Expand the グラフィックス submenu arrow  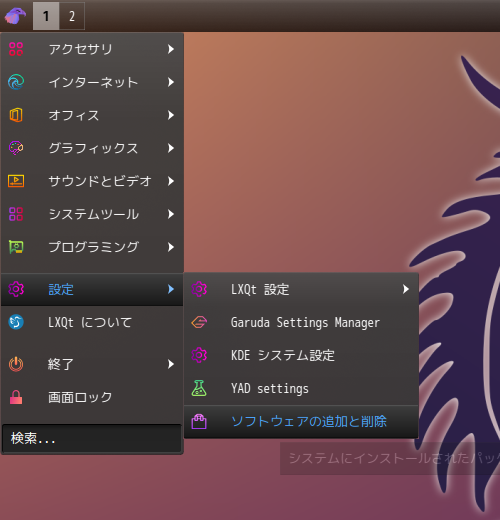171,148
